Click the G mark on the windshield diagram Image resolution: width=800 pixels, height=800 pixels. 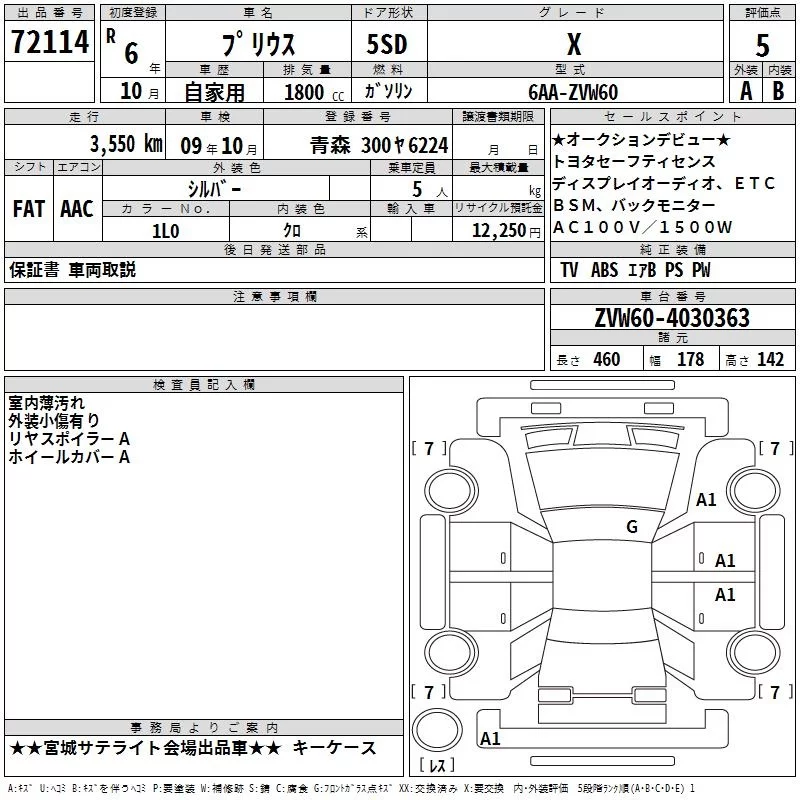click(x=631, y=527)
